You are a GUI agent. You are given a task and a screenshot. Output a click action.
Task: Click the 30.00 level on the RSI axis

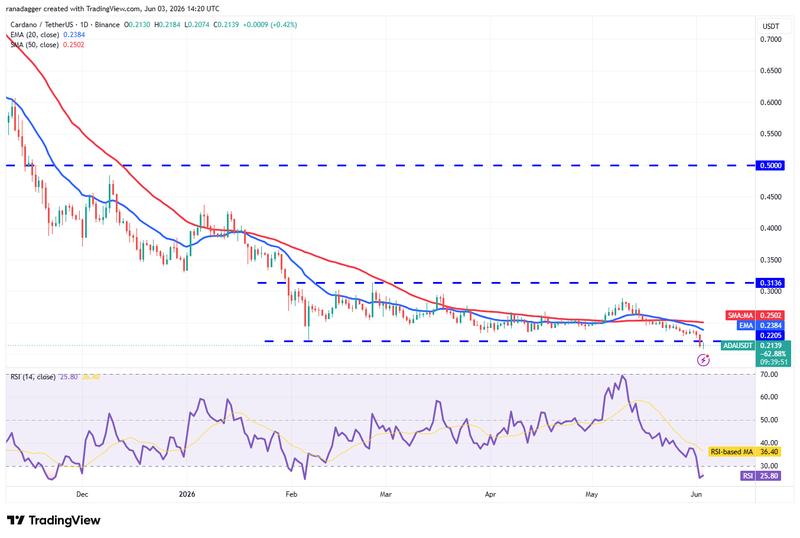(x=769, y=466)
